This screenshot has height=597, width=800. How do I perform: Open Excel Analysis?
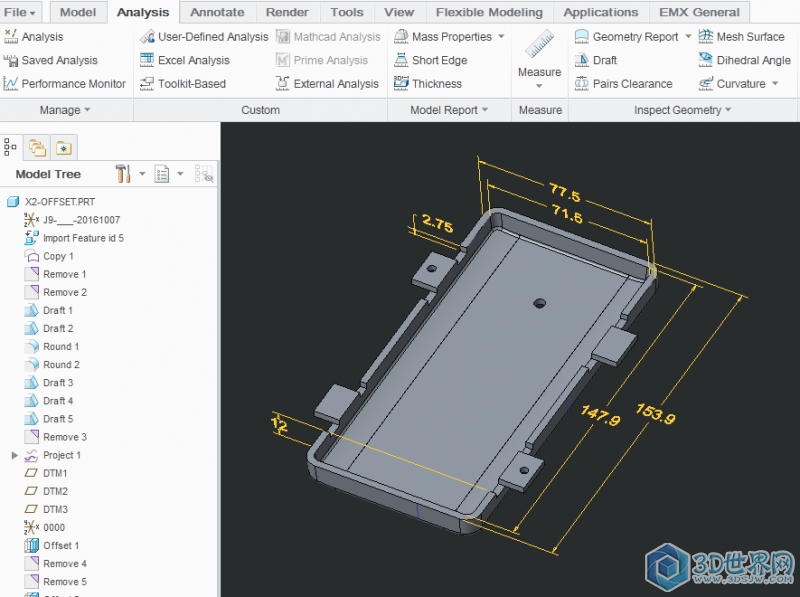pos(185,60)
